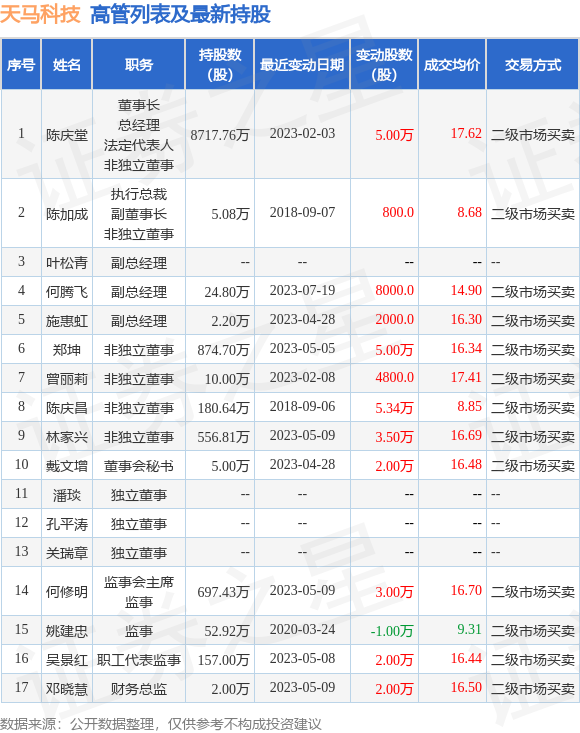Select the 变动股数(股) column header
The width and height of the screenshot is (580, 733).
(384, 65)
